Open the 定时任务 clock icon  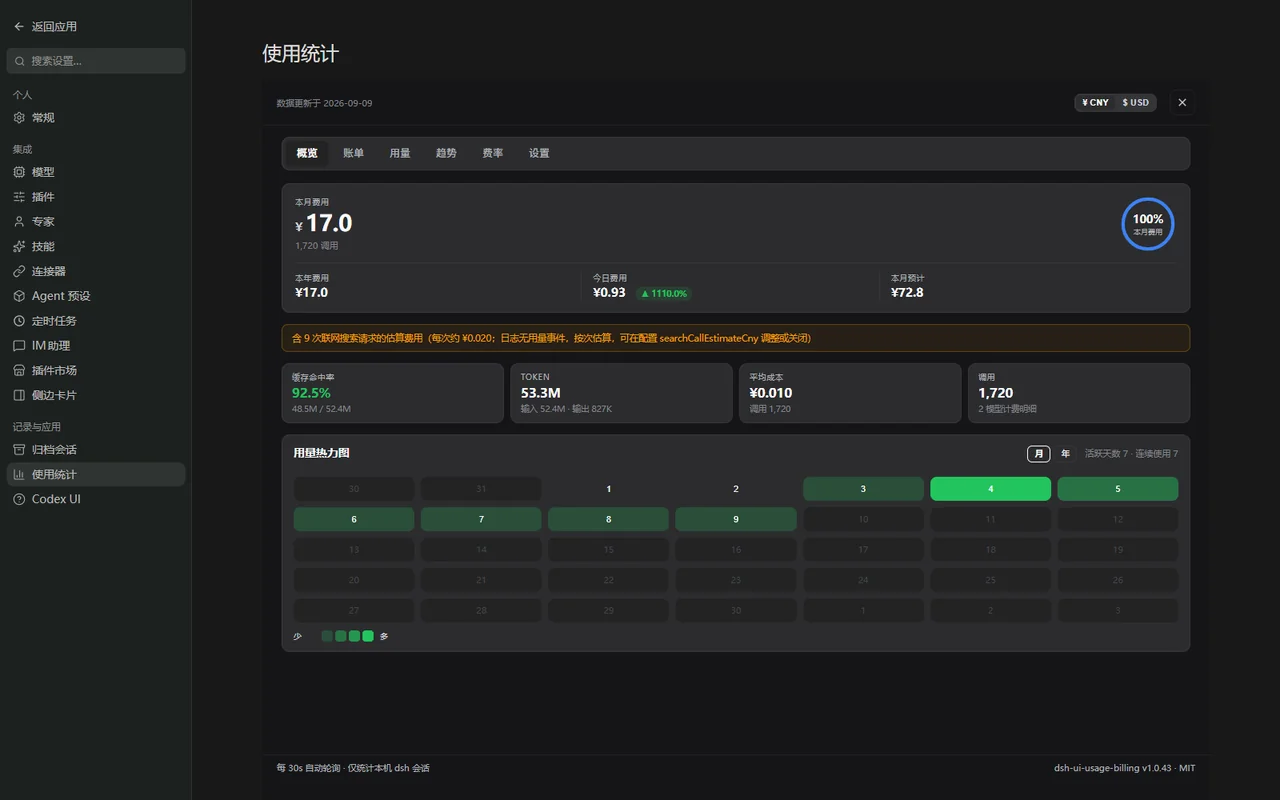tap(19, 321)
